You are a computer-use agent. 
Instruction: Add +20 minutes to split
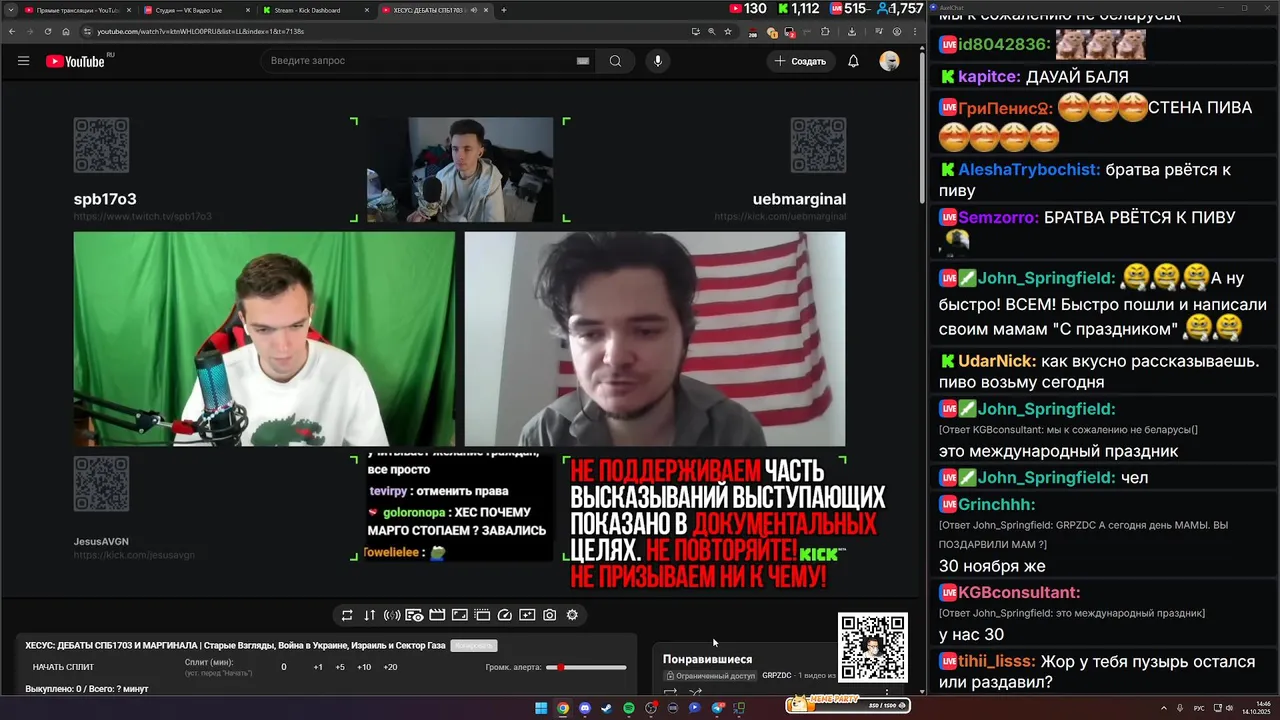(390, 667)
